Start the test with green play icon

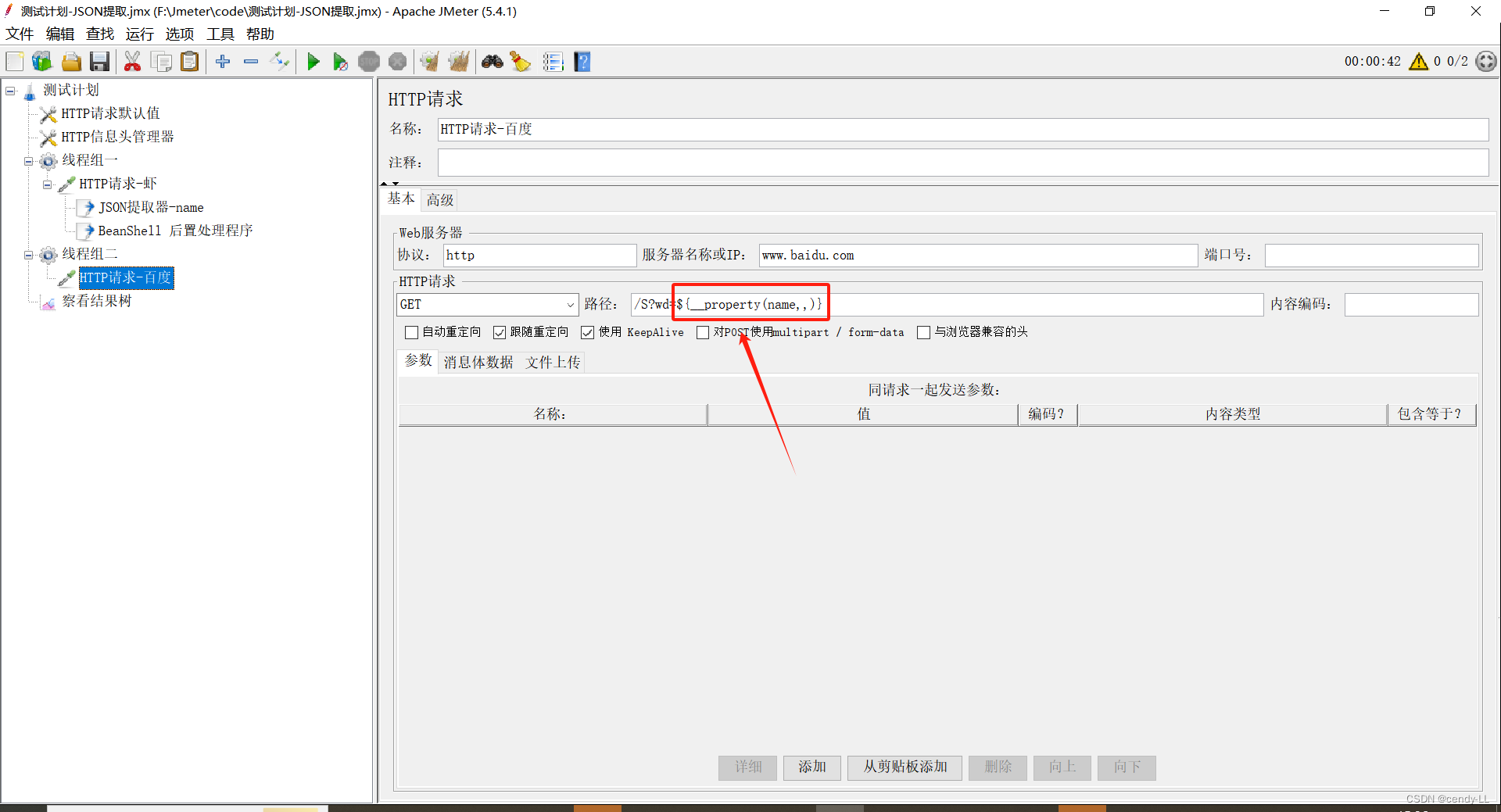(313, 62)
